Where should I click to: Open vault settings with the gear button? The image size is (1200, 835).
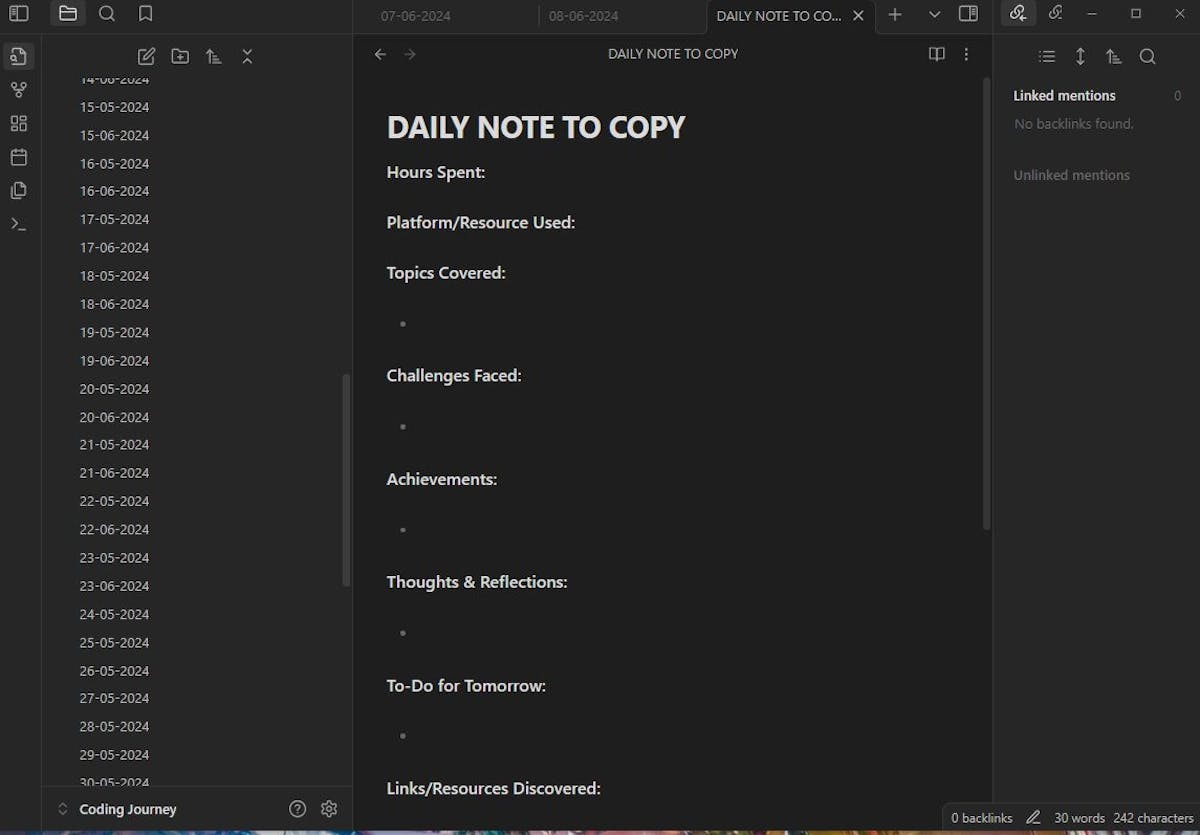click(329, 808)
